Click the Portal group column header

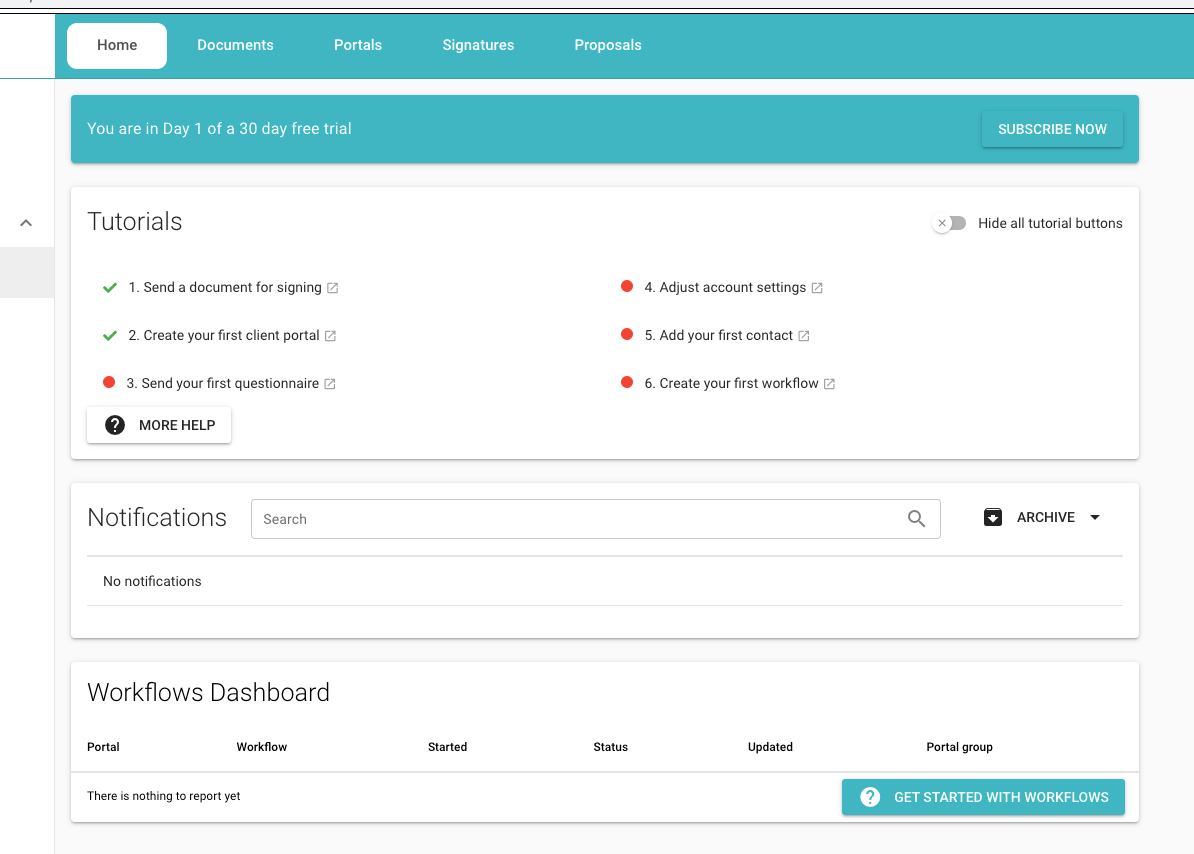959,747
